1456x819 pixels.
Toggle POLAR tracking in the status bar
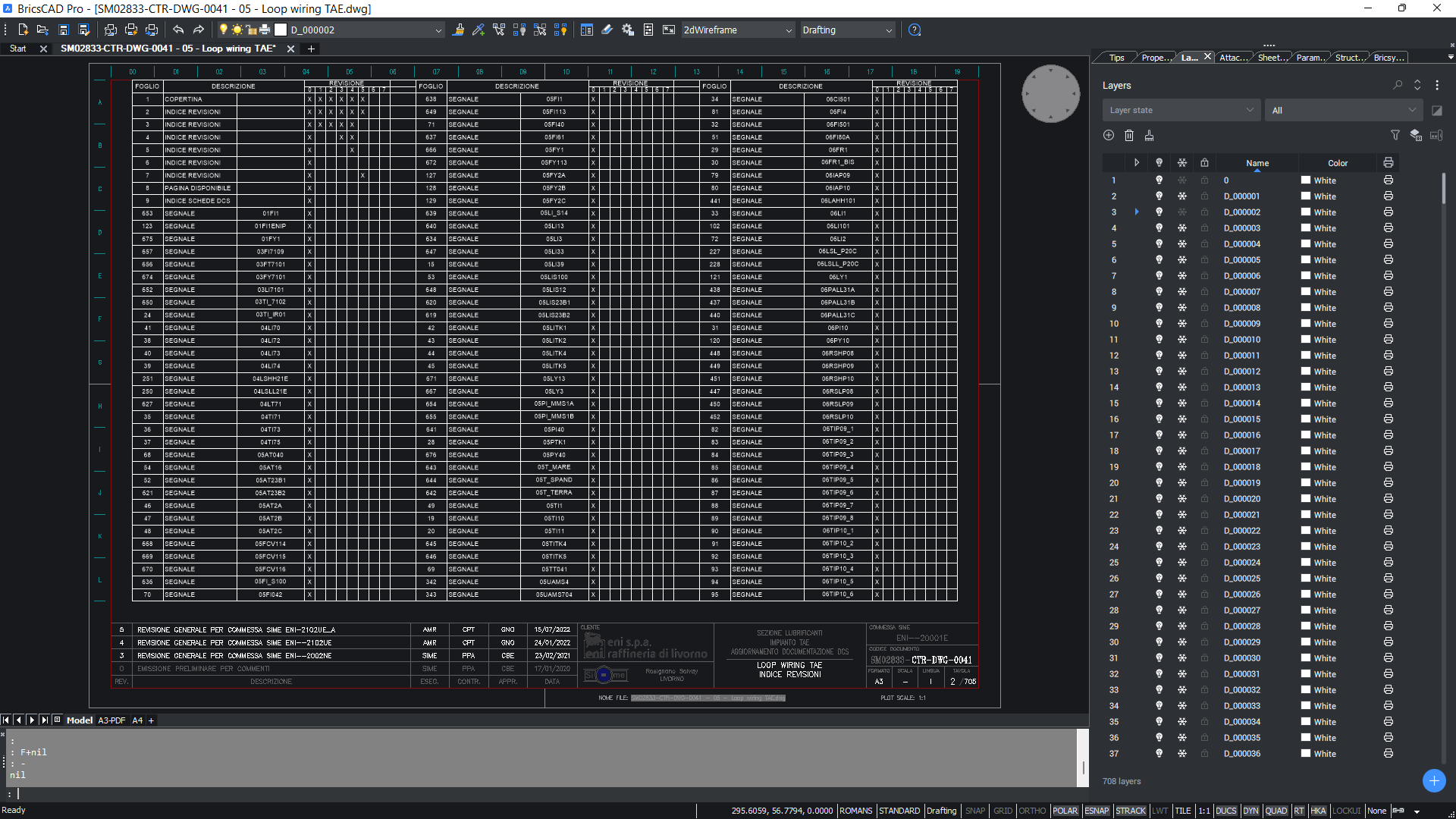click(x=1065, y=811)
